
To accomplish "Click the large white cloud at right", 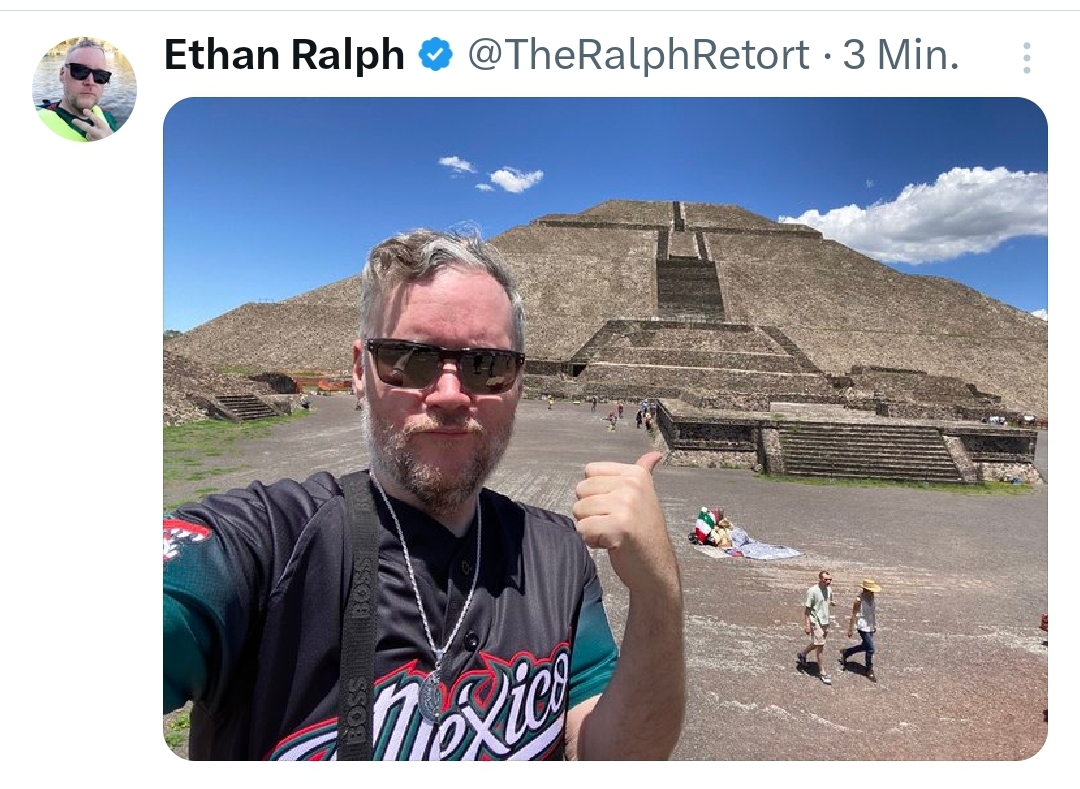I will coord(923,213).
